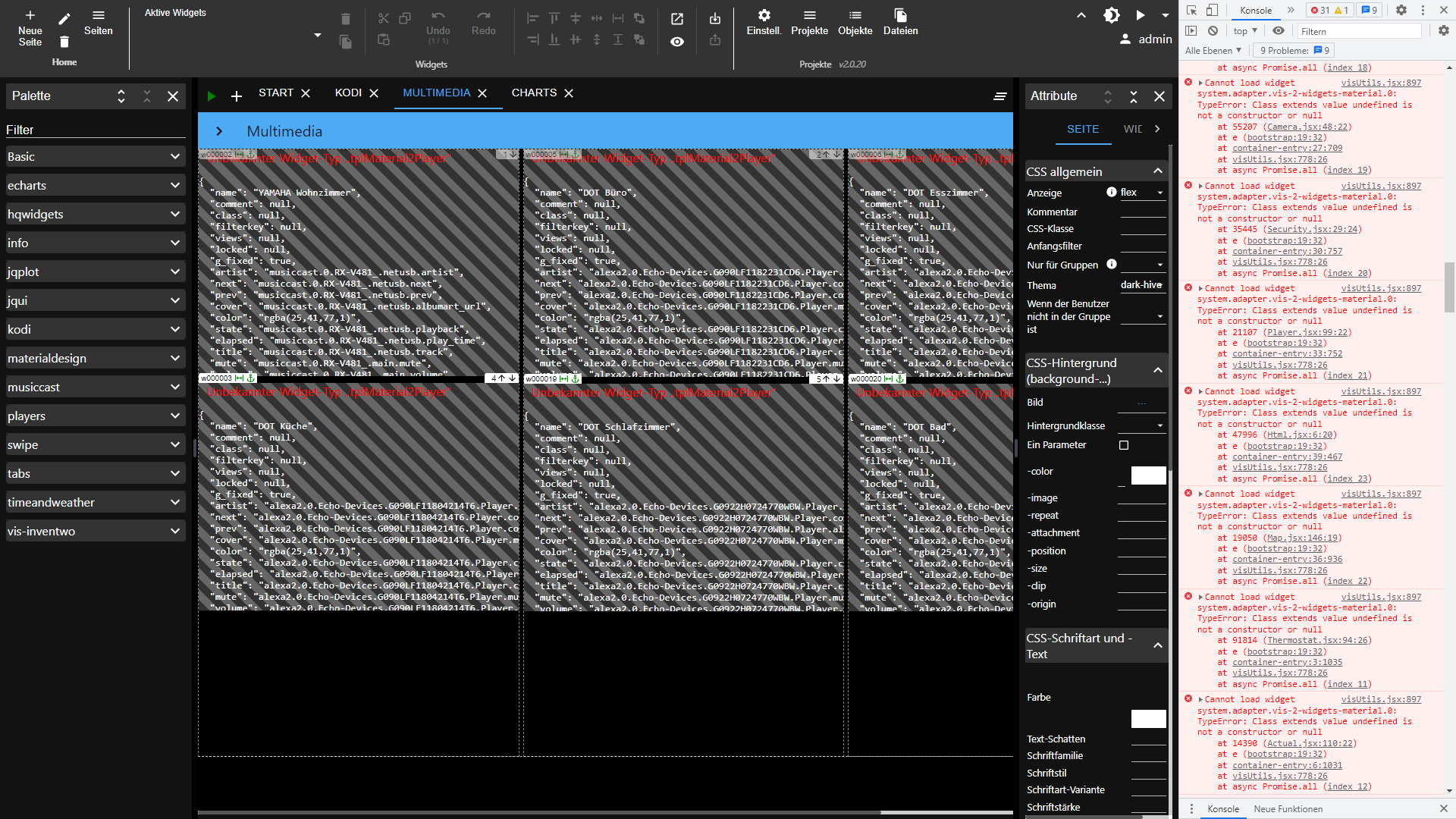Open Projekte menu in toolbar
Viewport: 1456px width, 819px height.
pos(809,15)
